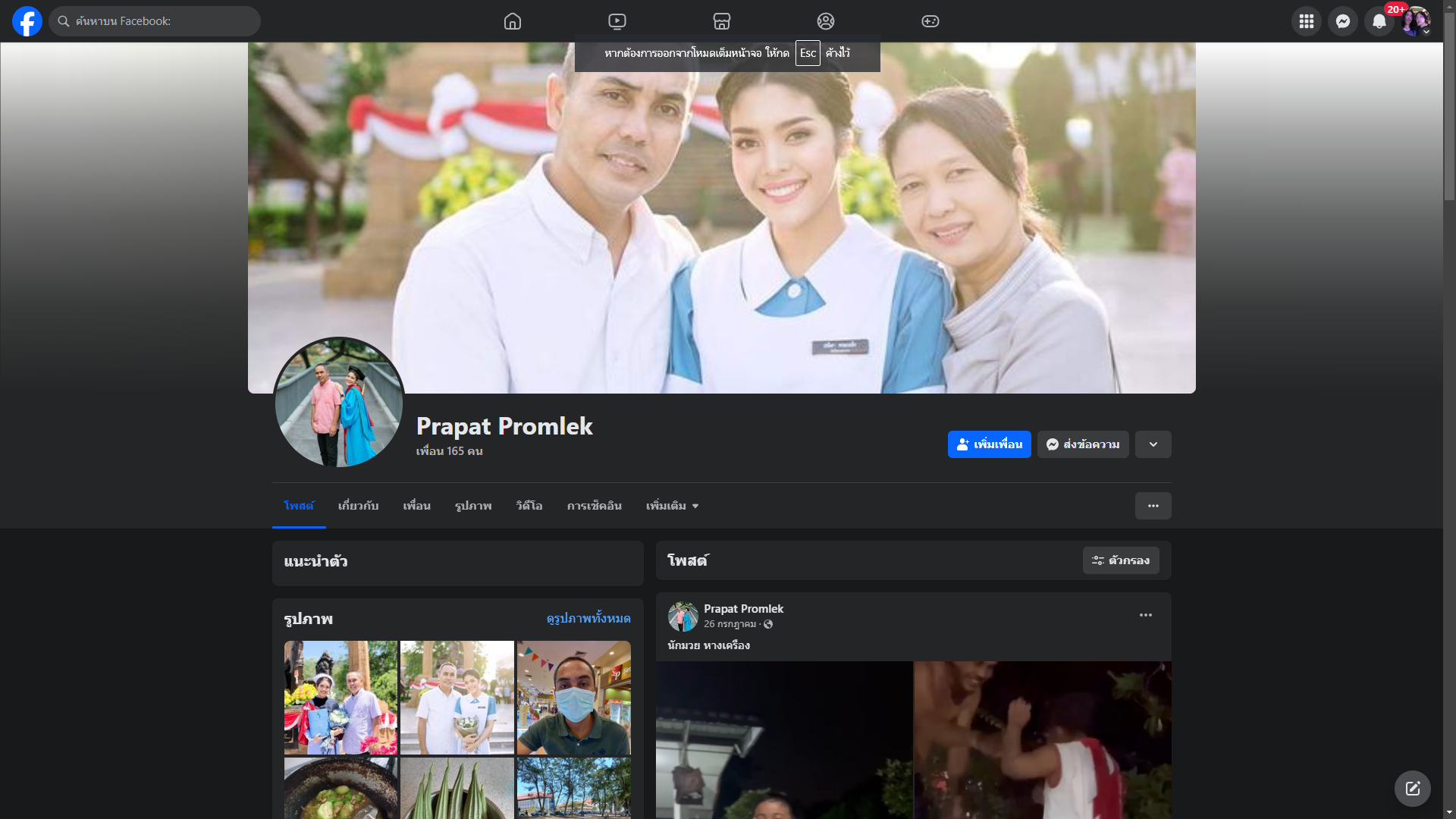Image resolution: width=1456 pixels, height=819 pixels.
Task: Click the new message compose icon
Action: (x=1412, y=789)
